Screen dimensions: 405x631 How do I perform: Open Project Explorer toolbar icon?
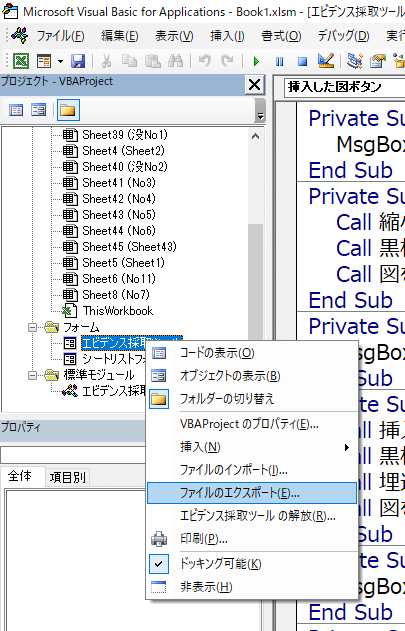pos(354,61)
